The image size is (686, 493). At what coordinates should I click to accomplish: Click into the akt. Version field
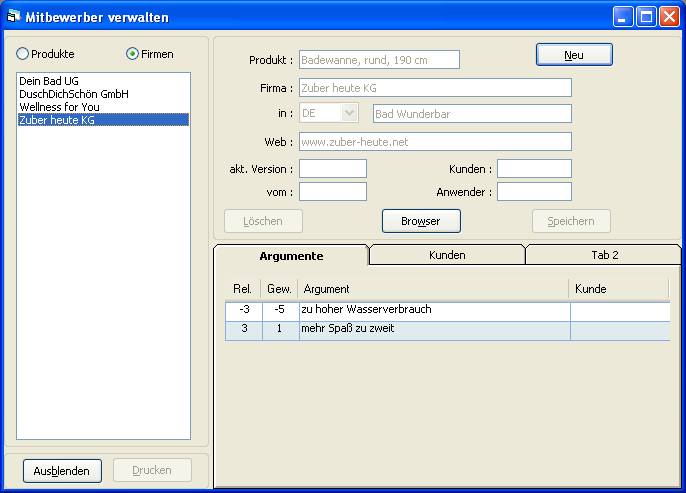(x=332, y=169)
